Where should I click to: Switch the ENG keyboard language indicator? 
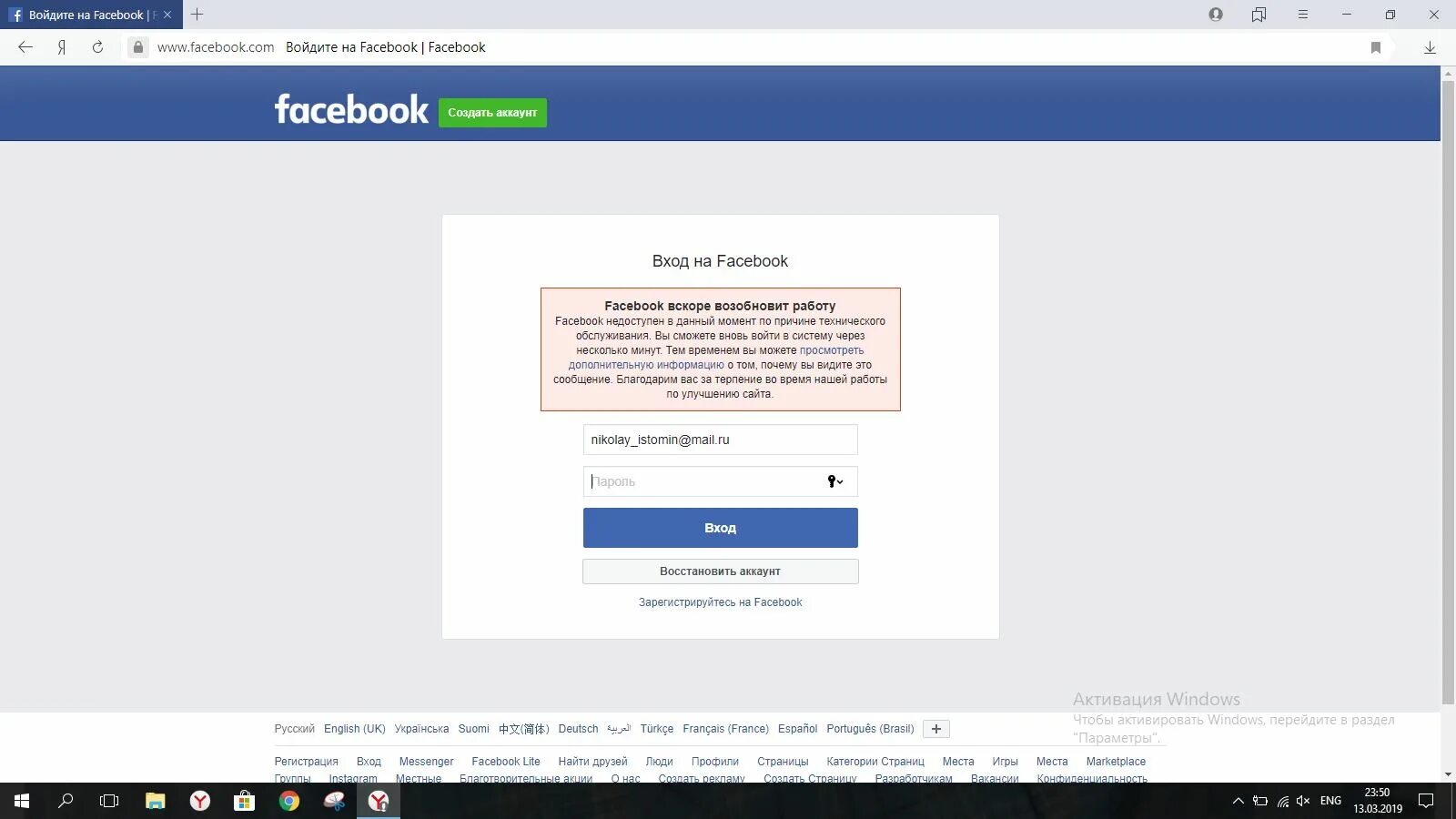pos(1330,801)
